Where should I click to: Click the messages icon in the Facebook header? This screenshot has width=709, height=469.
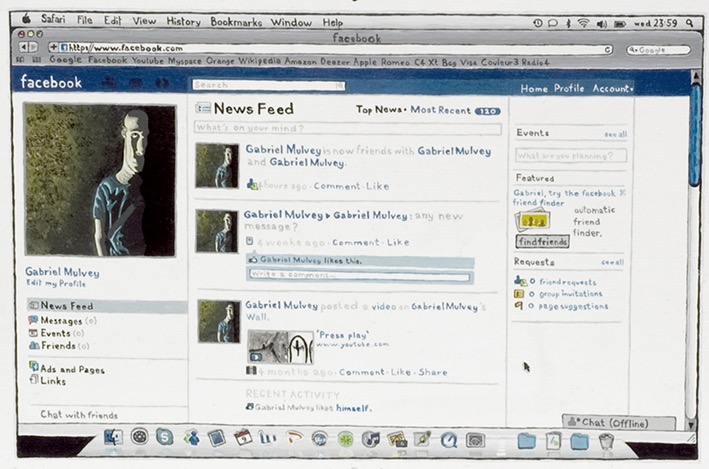pos(135,82)
